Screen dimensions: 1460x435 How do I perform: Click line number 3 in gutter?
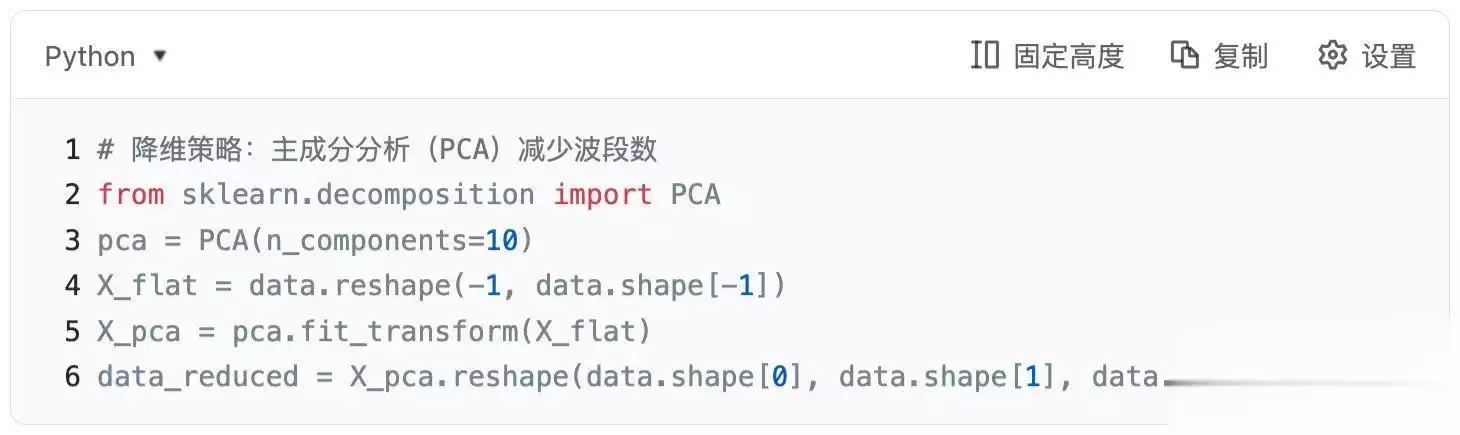(72, 240)
